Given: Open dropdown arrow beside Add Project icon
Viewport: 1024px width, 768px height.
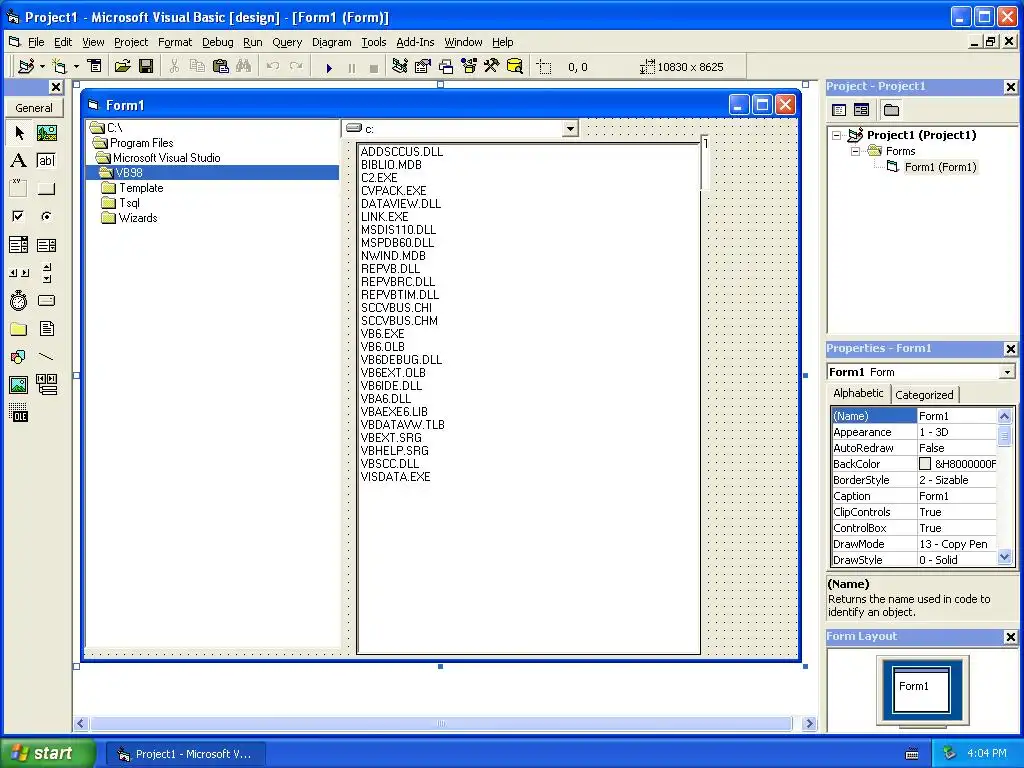Looking at the screenshot, I should coord(42,67).
